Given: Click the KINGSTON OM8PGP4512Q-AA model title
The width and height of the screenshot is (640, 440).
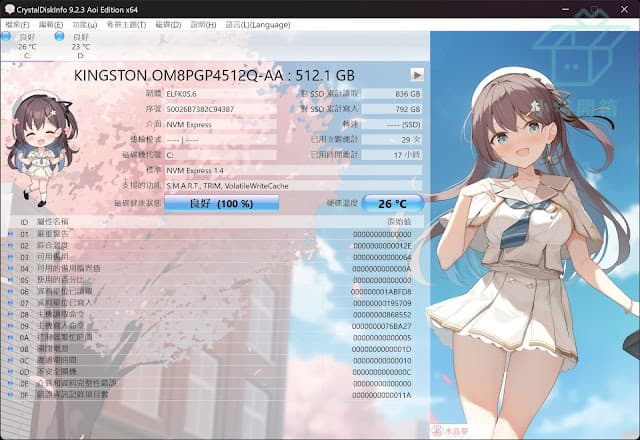Looking at the screenshot, I should coord(214,76).
